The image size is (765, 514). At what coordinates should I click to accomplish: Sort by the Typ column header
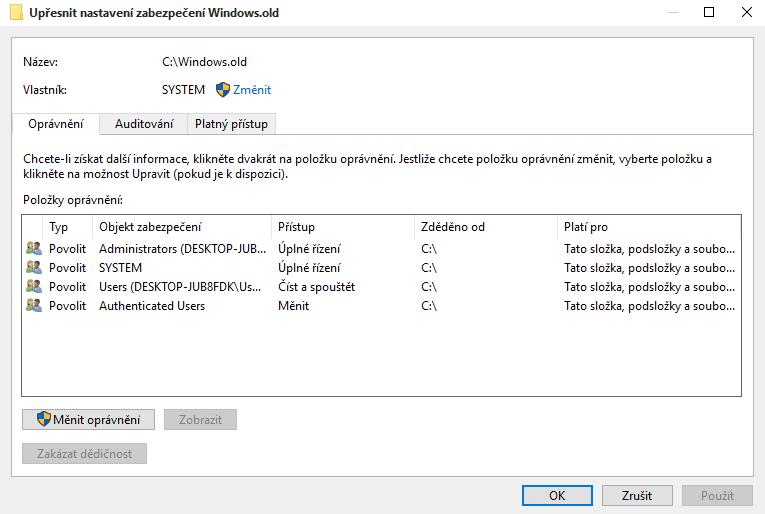67,227
